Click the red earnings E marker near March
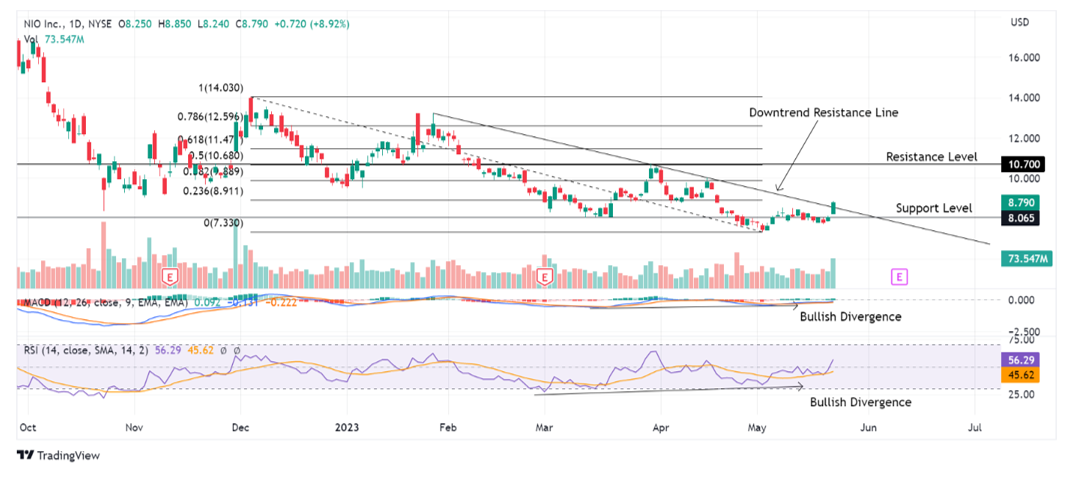The image size is (1088, 483). tap(545, 278)
